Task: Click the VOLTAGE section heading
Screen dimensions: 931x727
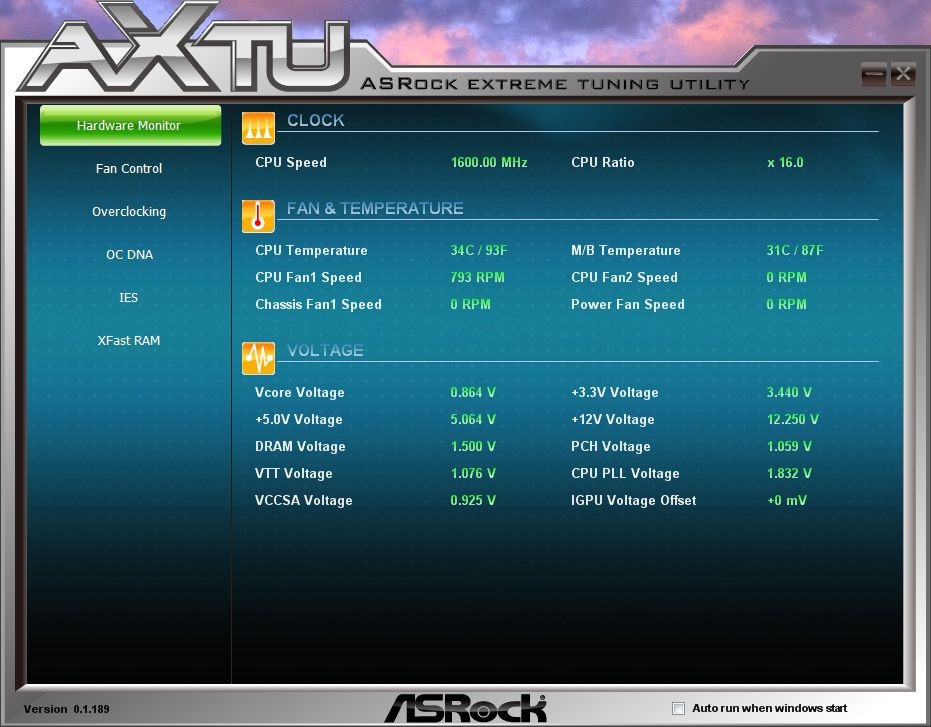Action: [325, 350]
